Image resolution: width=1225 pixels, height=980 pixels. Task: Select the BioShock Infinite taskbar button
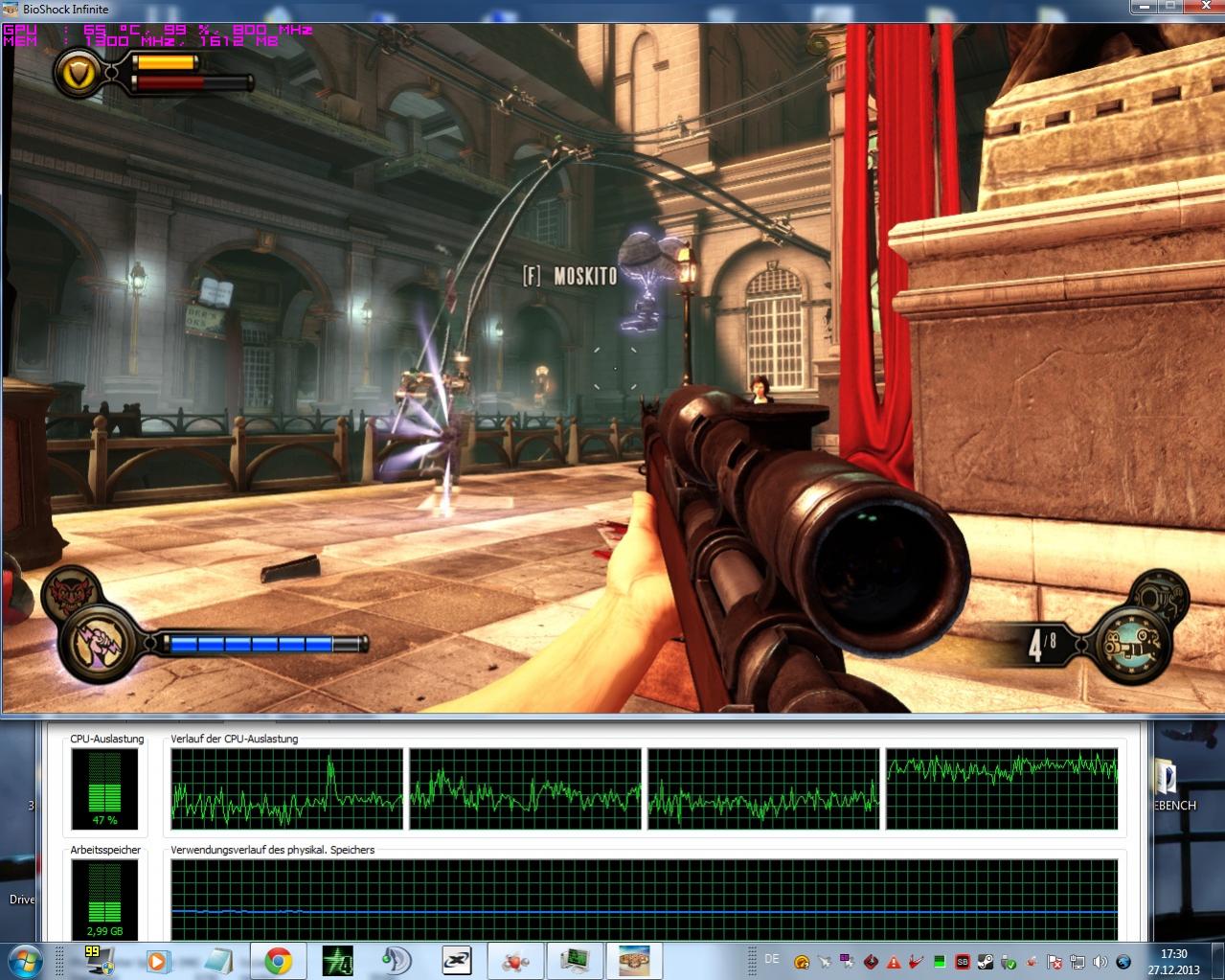(635, 960)
